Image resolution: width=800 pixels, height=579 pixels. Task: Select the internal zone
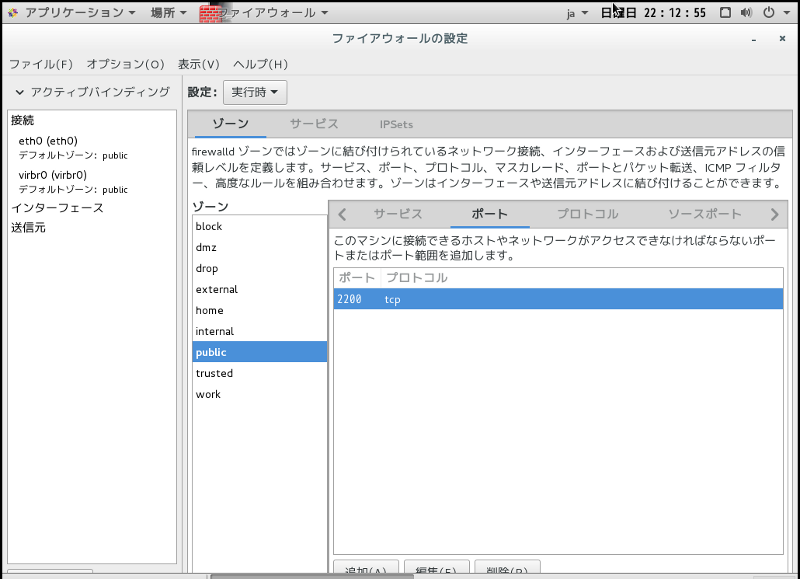pyautogui.click(x=259, y=331)
